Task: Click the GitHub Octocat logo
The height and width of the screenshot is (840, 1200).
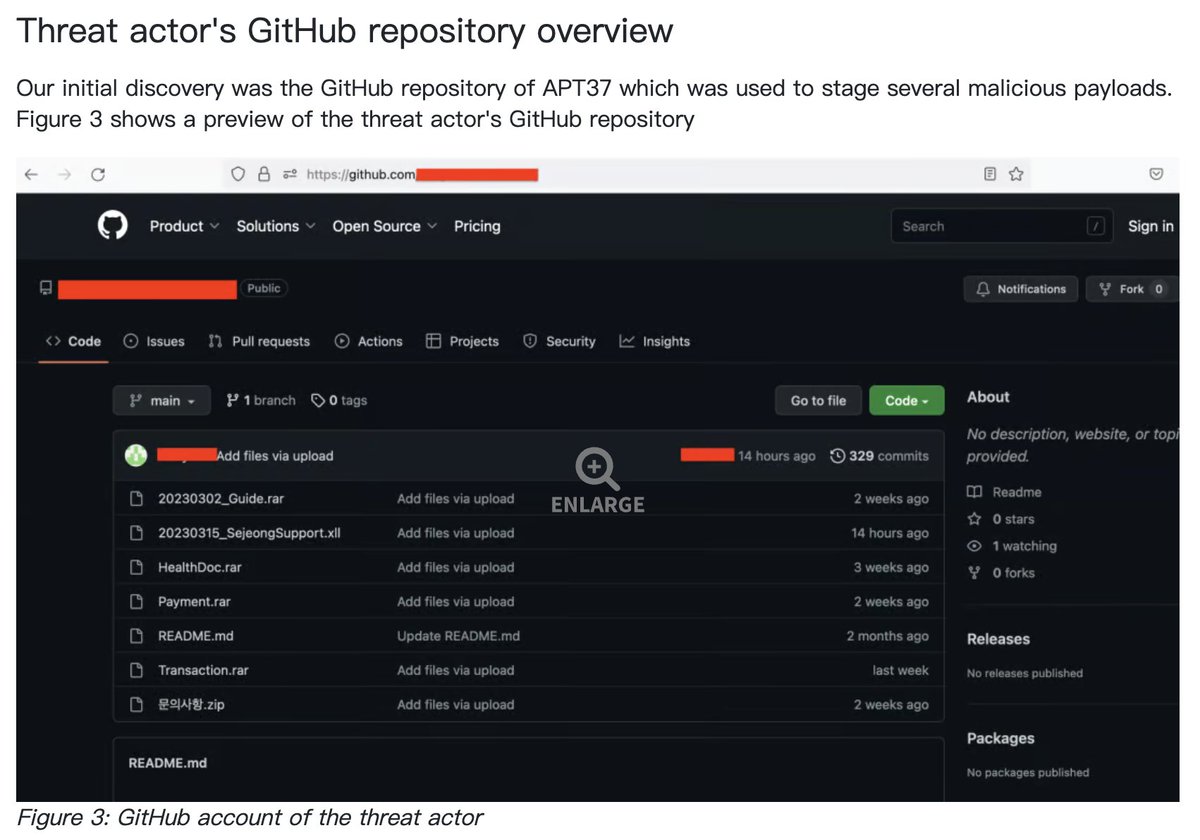Action: pos(113,226)
